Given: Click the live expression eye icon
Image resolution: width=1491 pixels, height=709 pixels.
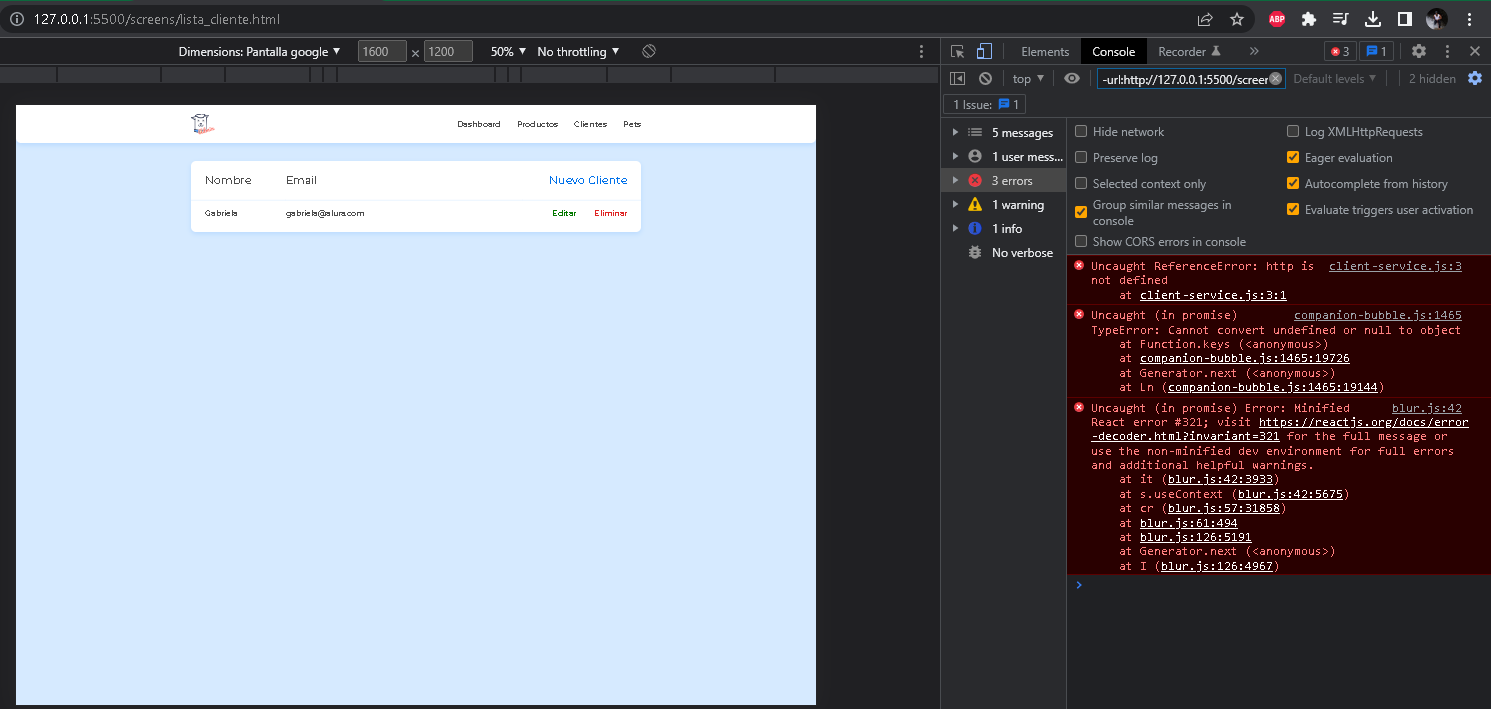Looking at the screenshot, I should point(1072,78).
